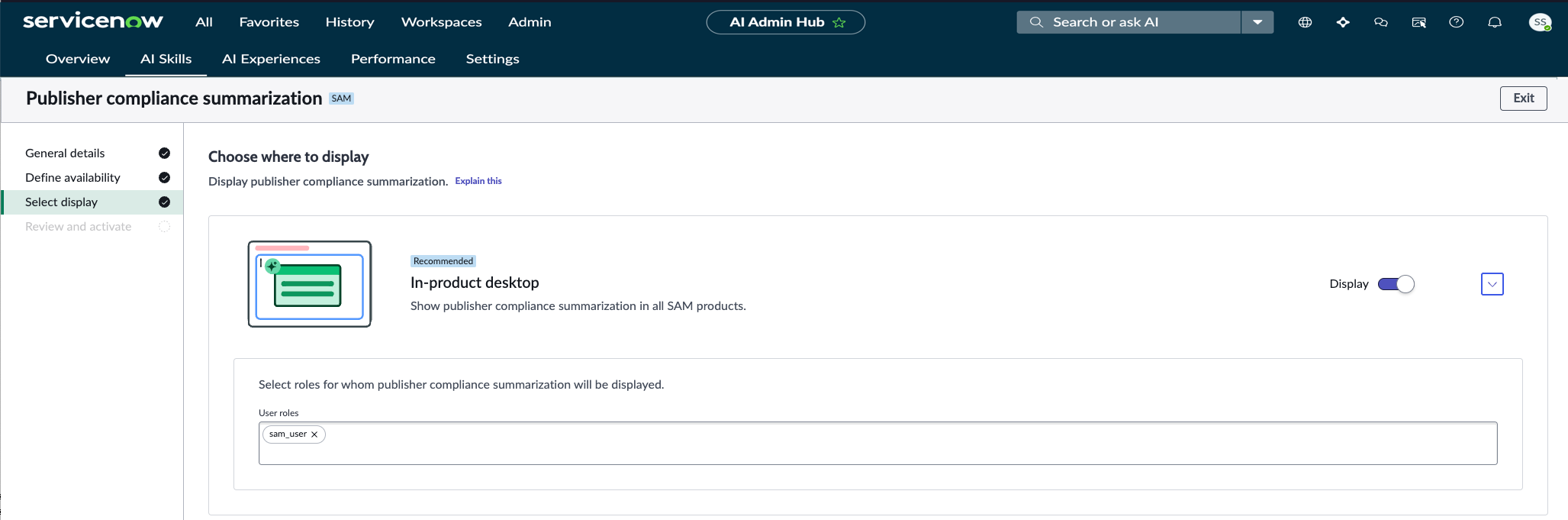Remove the sam_user role chip
This screenshot has height=520, width=1568.
pos(314,434)
